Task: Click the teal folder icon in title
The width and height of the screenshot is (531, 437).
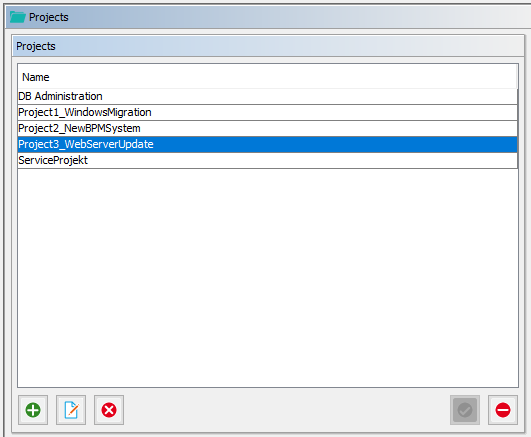Action: [18, 17]
